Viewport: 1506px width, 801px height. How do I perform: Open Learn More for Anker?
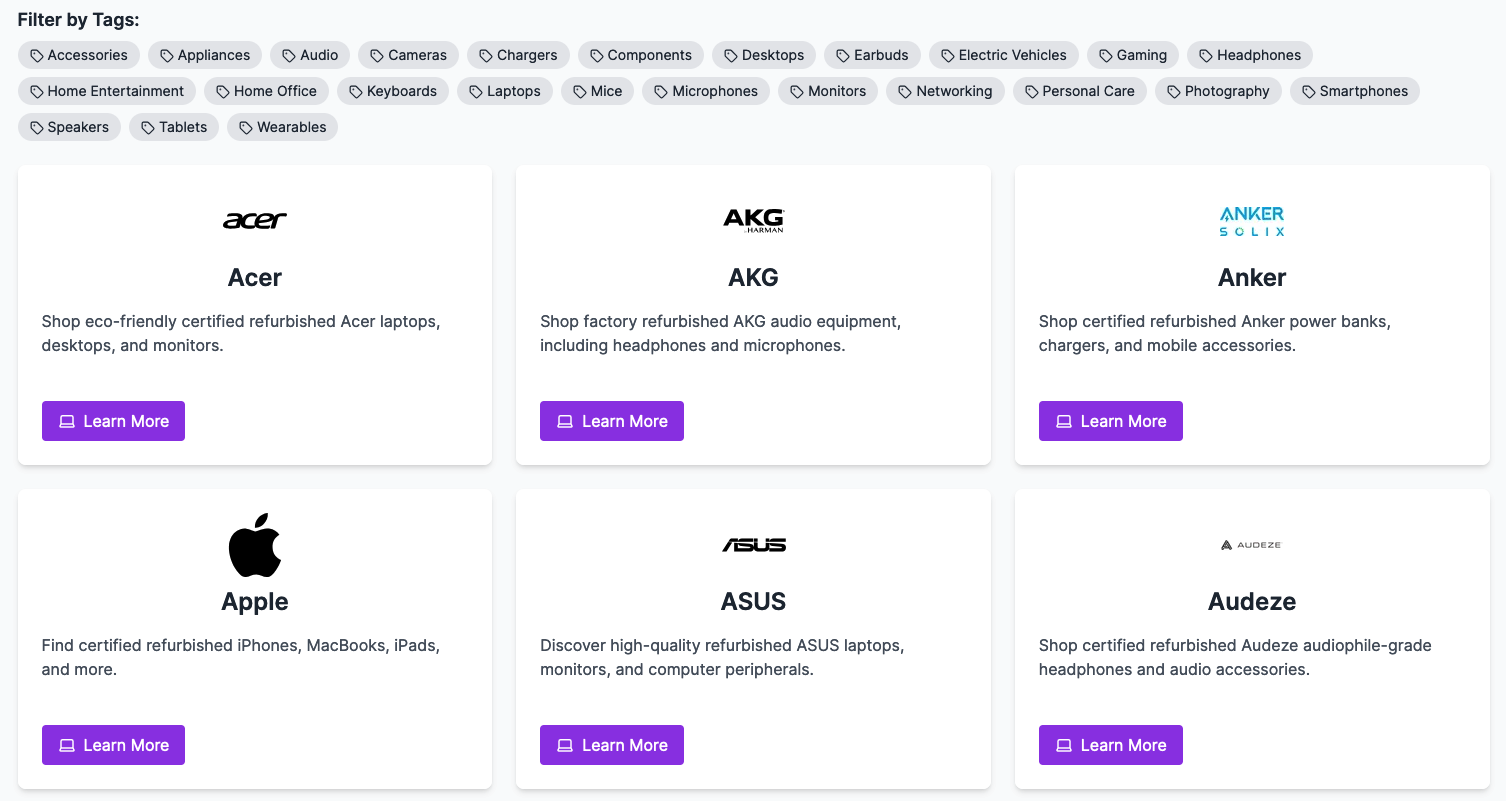point(1111,421)
